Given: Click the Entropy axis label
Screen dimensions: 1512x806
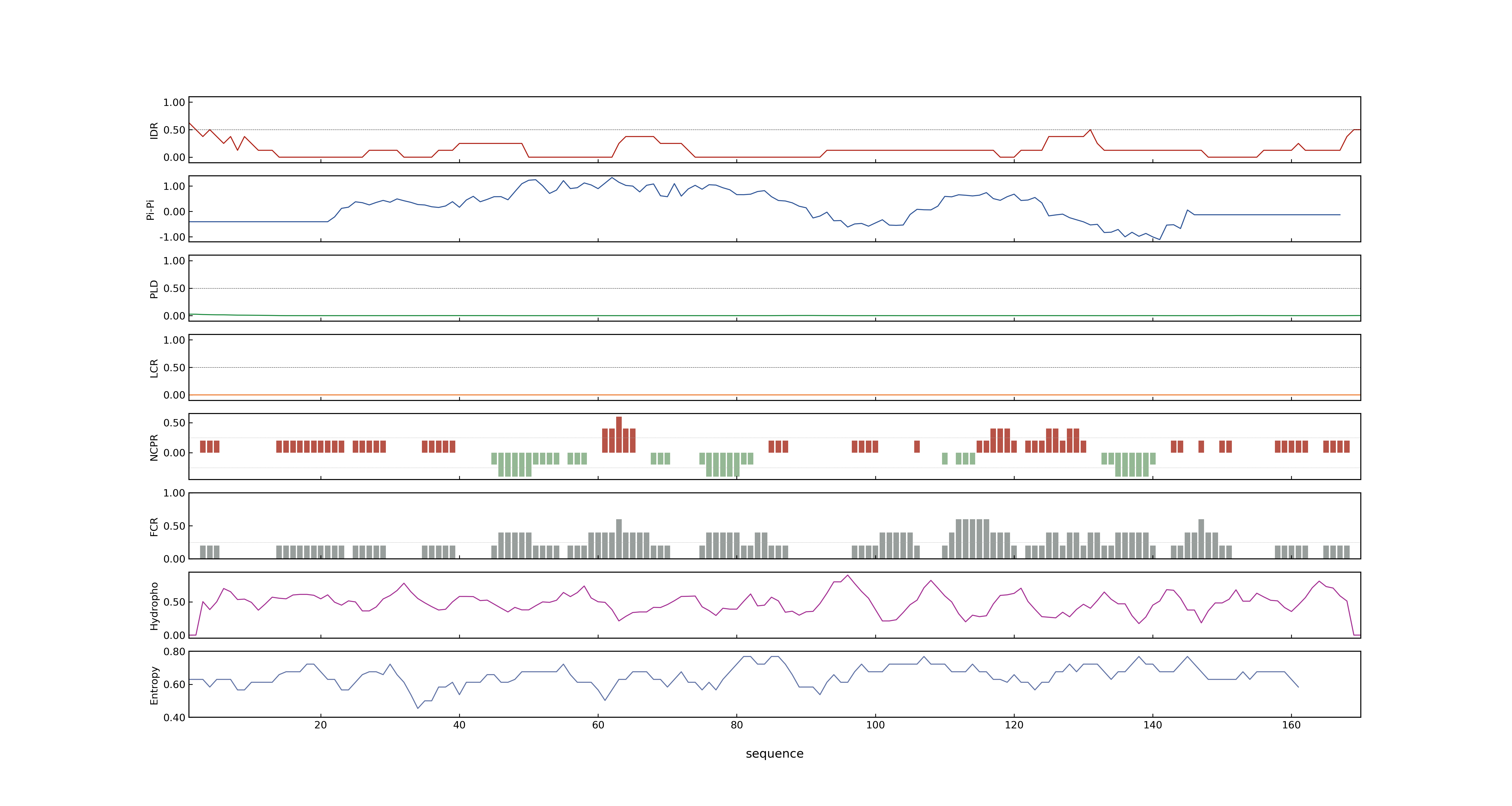Looking at the screenshot, I should point(154,685).
